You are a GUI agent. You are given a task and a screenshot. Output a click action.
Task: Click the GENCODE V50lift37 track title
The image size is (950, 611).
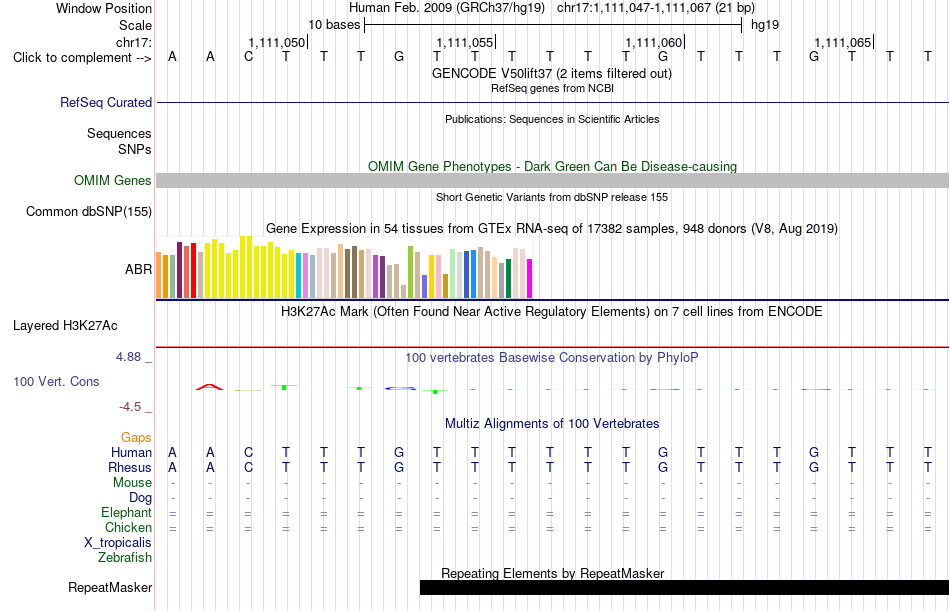click(x=552, y=73)
